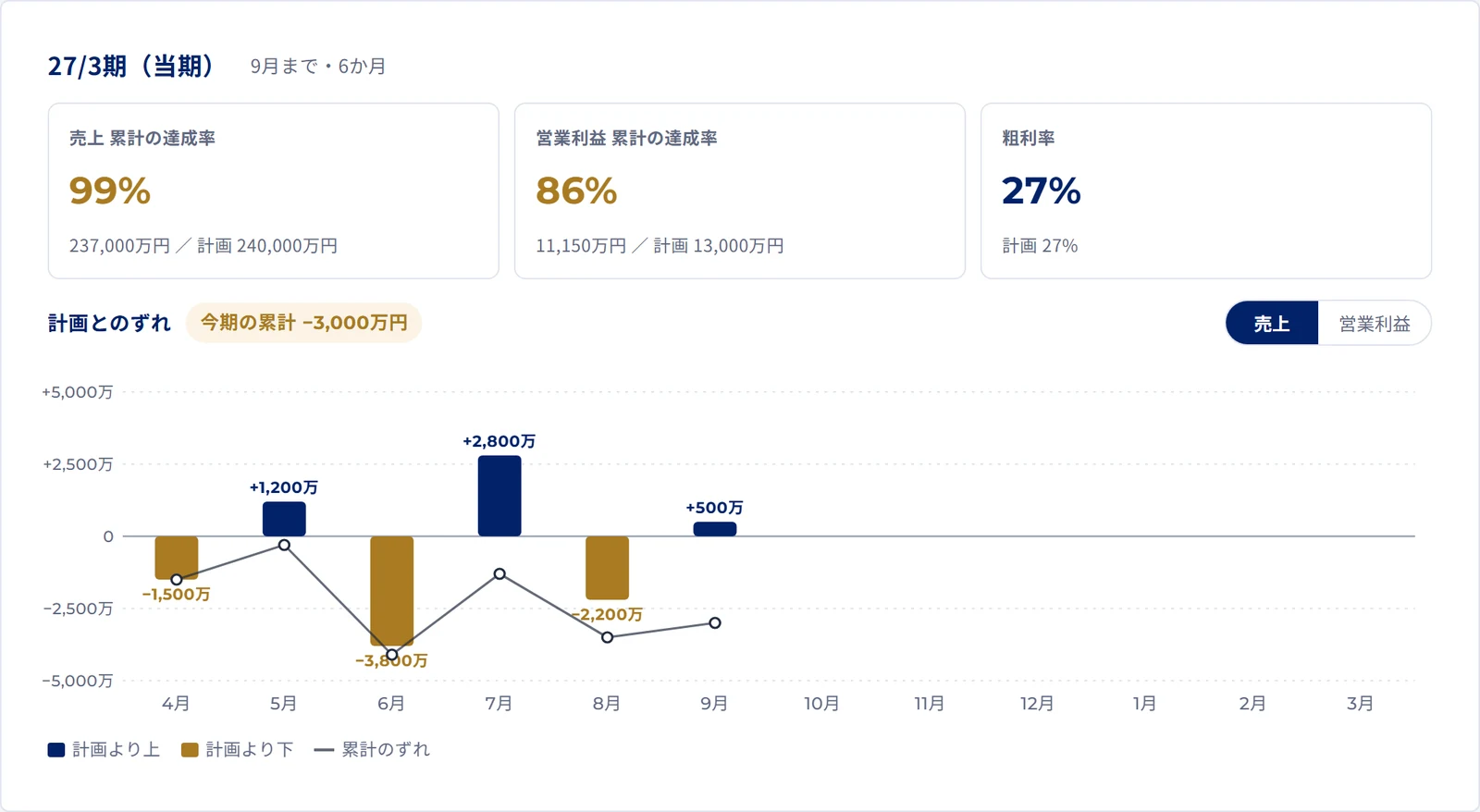The width and height of the screenshot is (1480, 812).
Task: Select the August −2,200万 bar
Action: click(x=607, y=568)
